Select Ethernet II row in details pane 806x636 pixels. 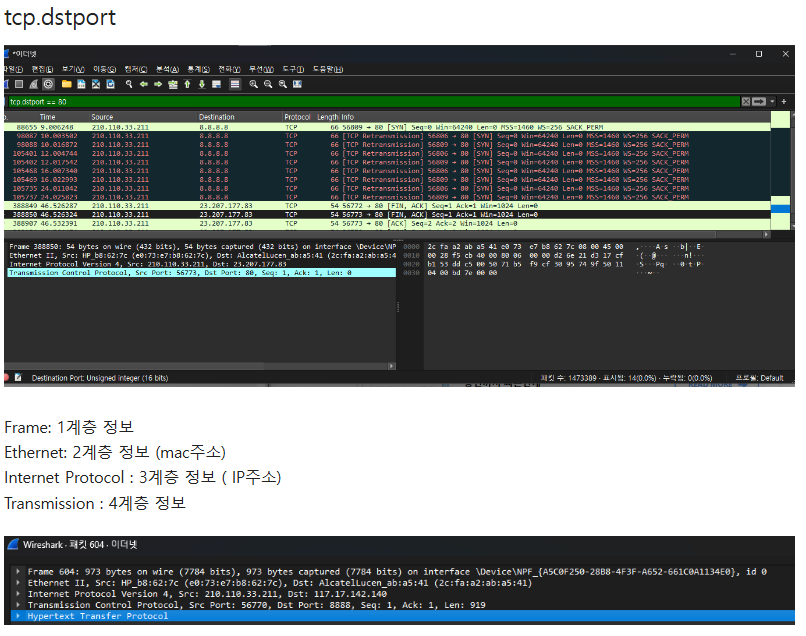(x=202, y=256)
